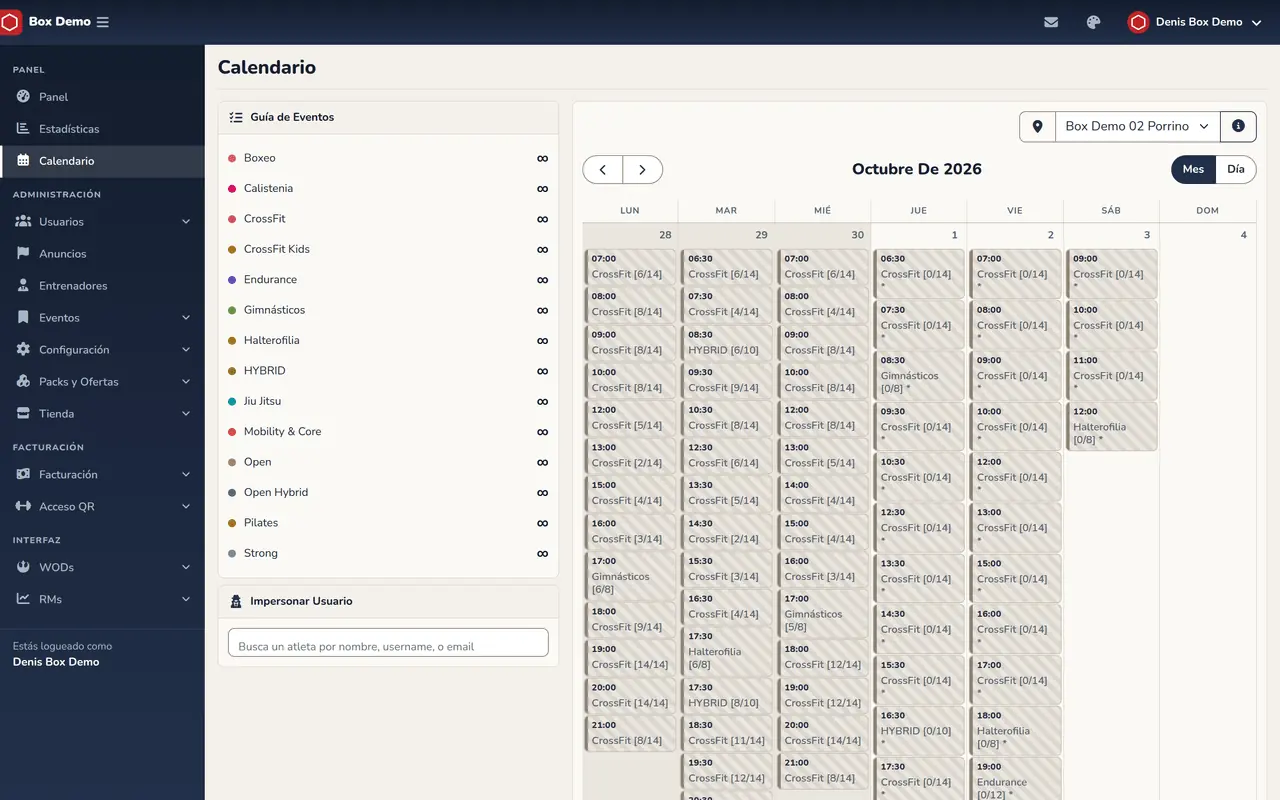Click the Denis Box Demo avatar
The height and width of the screenshot is (800, 1280).
point(1138,22)
